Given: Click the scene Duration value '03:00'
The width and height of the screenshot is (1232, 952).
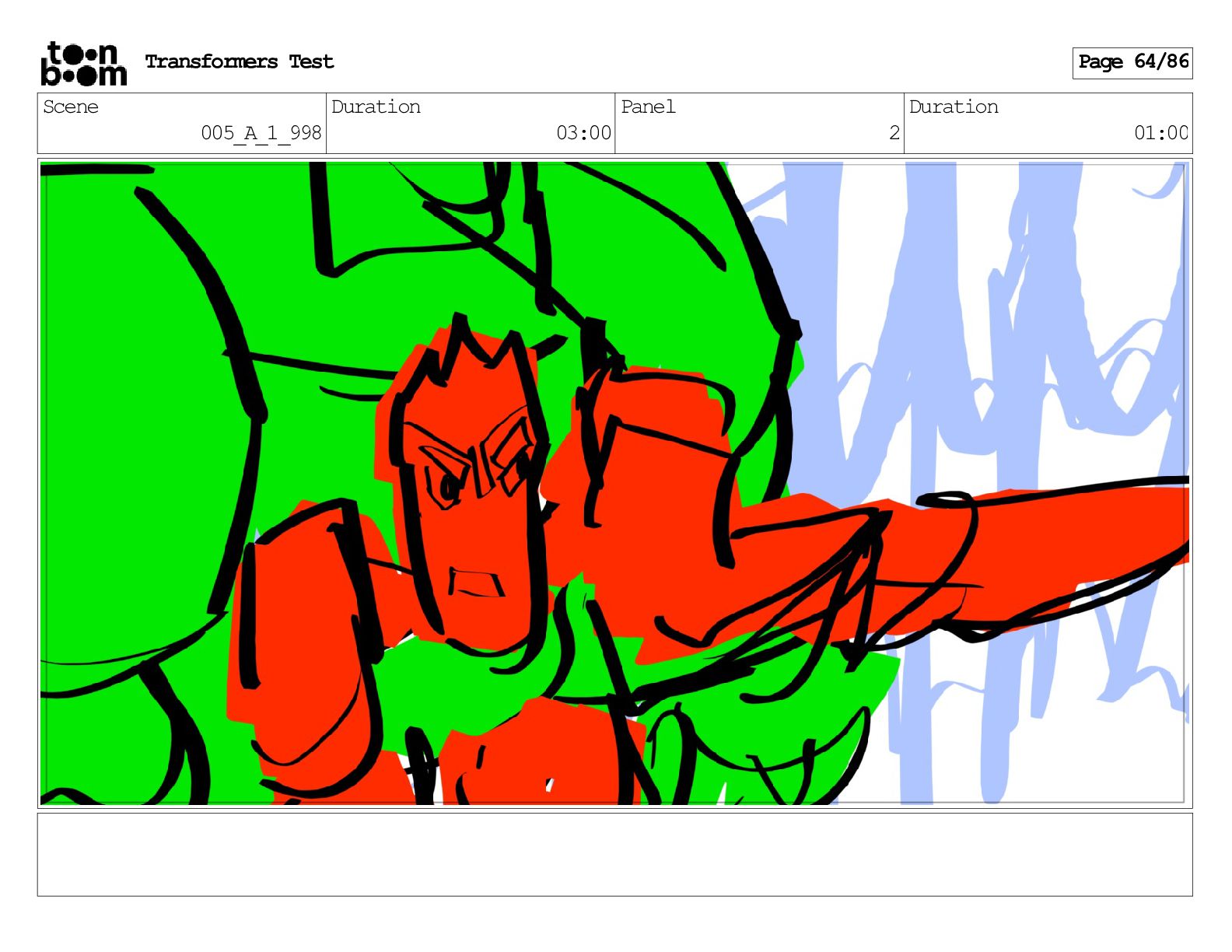Looking at the screenshot, I should (x=584, y=133).
